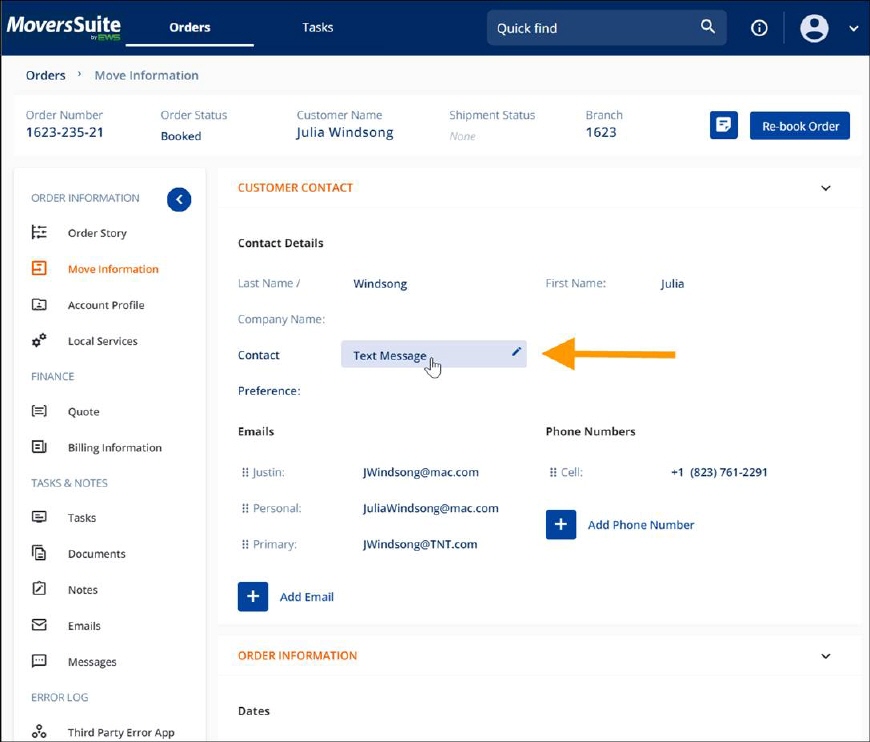Open the note icon beside Re-book Order
Viewport: 870px width, 742px height.
tap(723, 124)
